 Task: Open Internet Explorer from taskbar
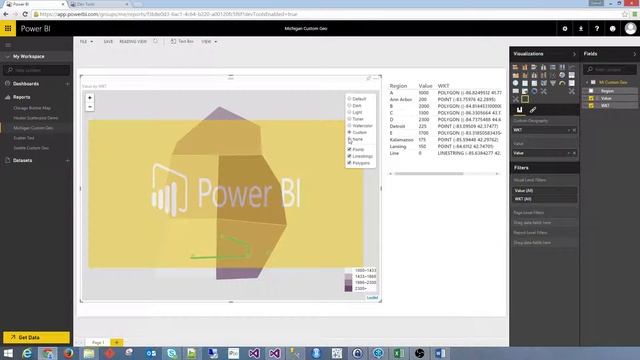27,353
